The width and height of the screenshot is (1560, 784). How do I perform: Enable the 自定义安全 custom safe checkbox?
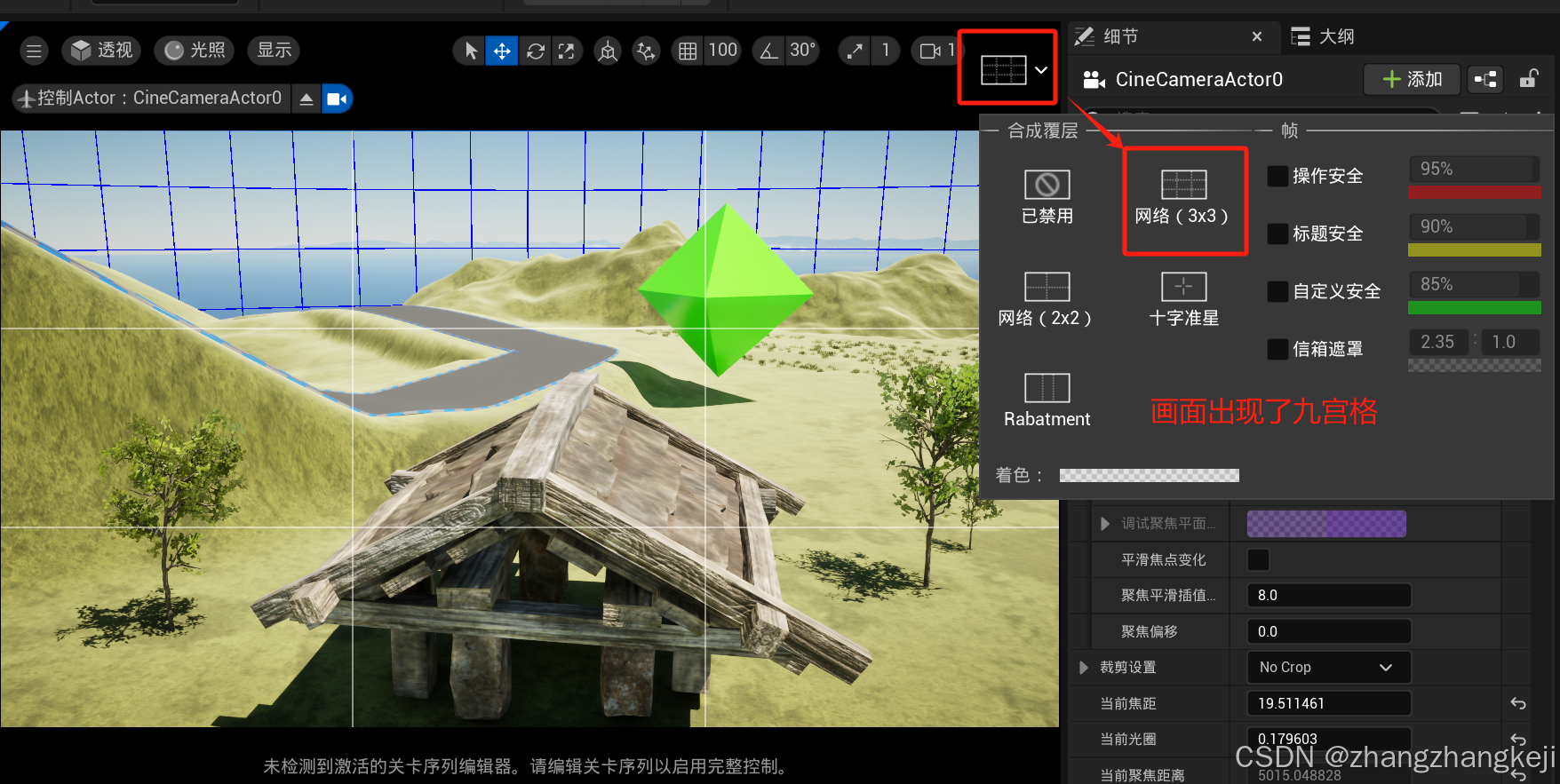tap(1277, 291)
